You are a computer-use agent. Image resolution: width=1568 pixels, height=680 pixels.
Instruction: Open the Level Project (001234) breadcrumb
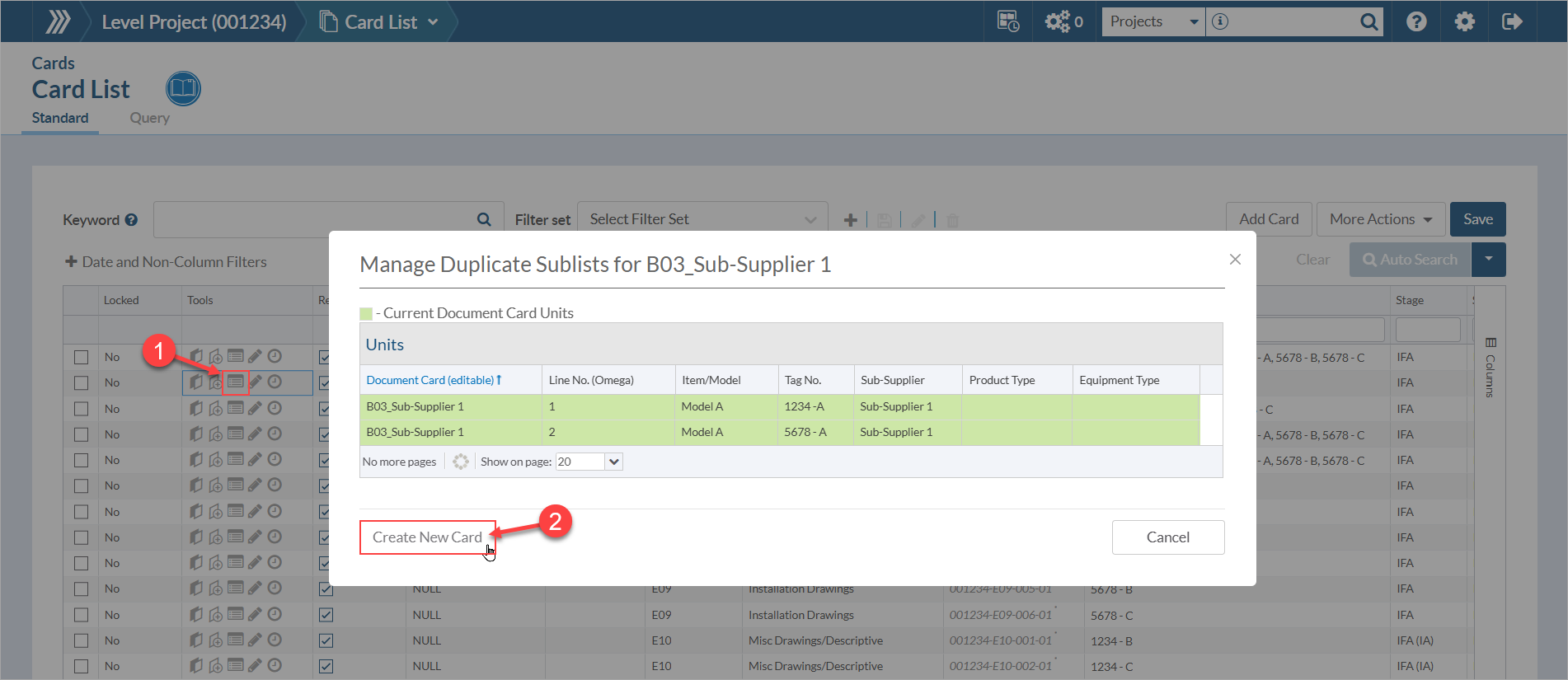tap(195, 22)
